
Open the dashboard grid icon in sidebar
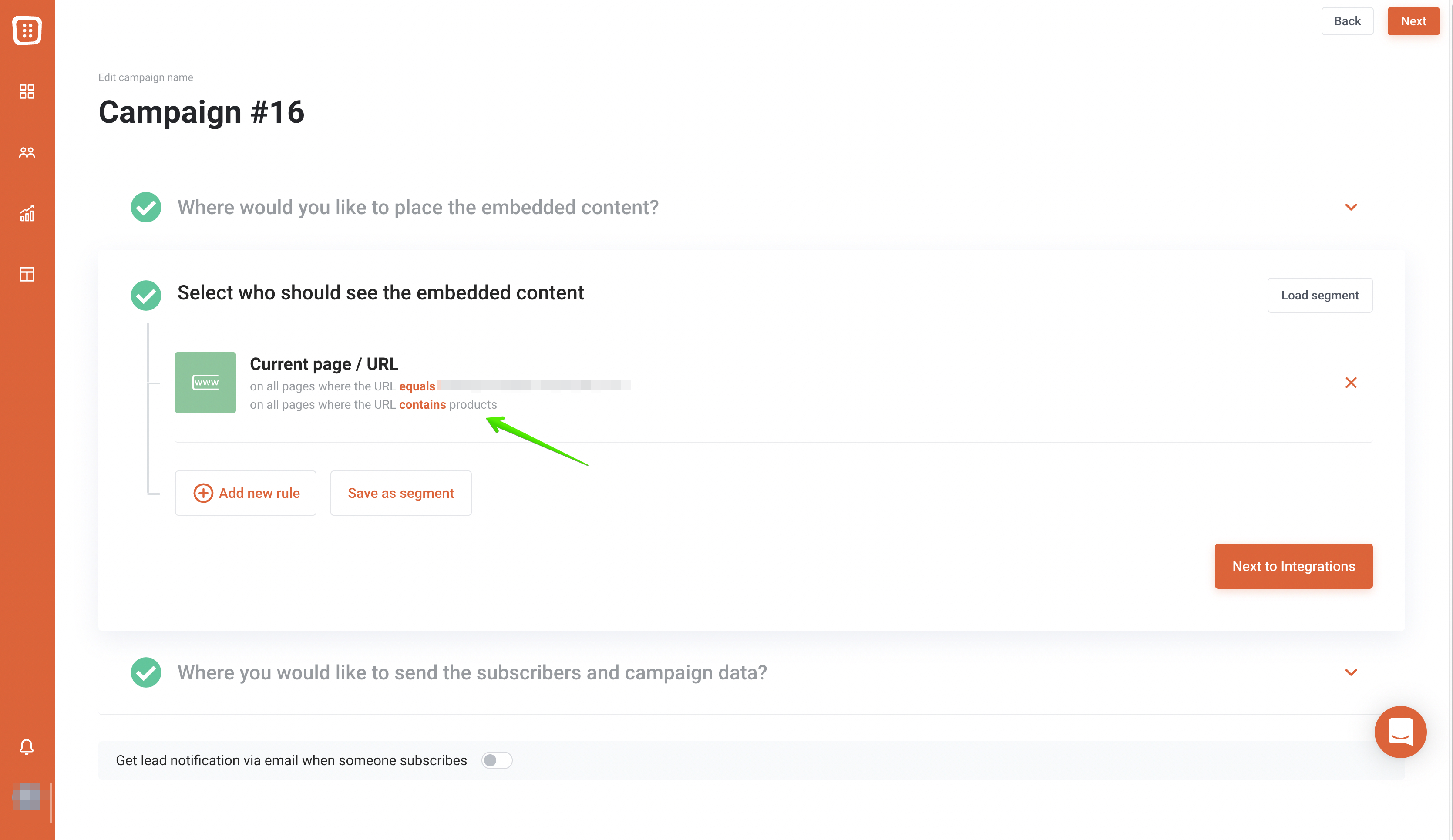coord(27,91)
